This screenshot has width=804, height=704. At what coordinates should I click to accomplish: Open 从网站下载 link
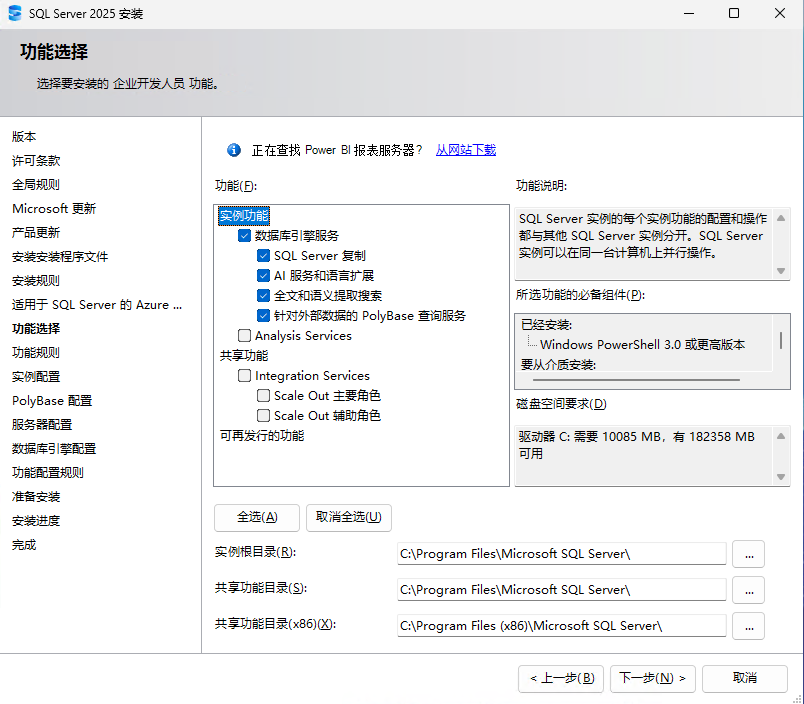coord(465,149)
